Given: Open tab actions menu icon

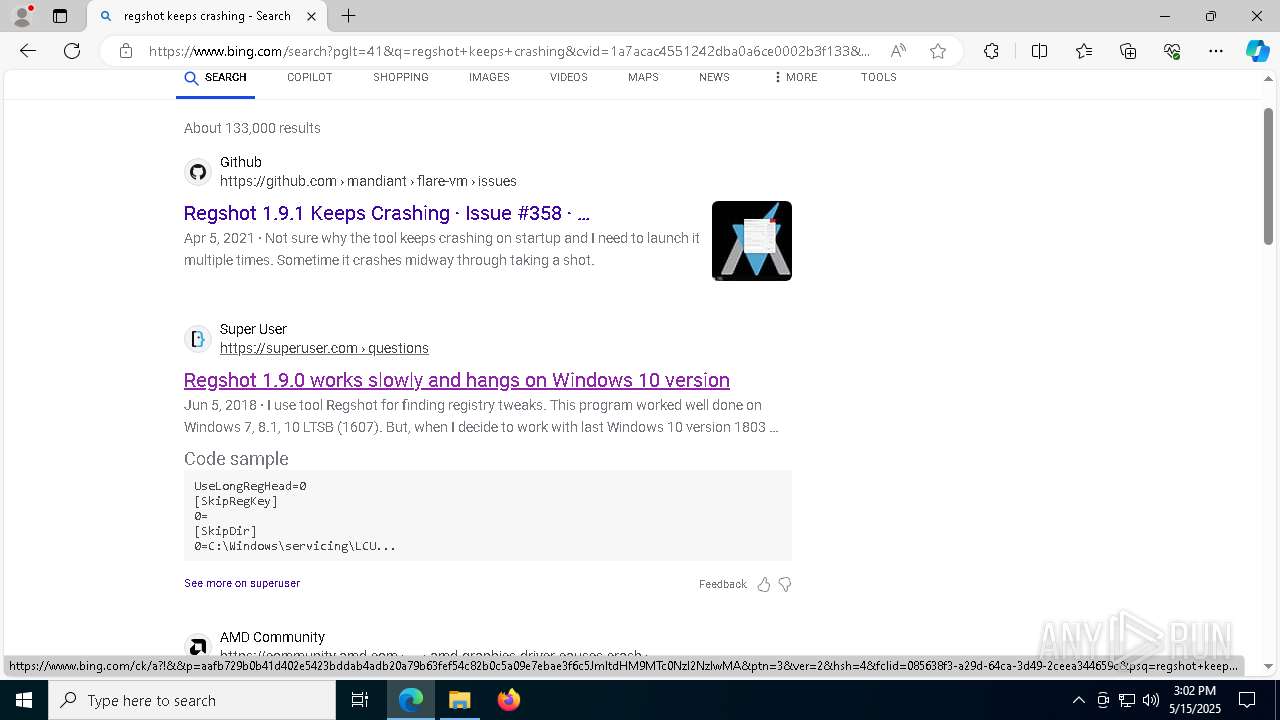Looking at the screenshot, I should (60, 16).
